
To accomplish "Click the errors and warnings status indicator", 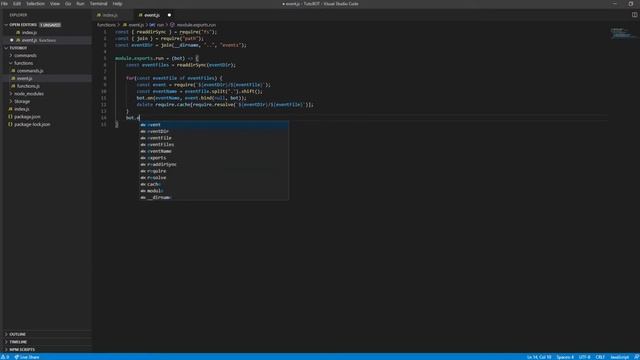I will pyautogui.click(x=5, y=357).
